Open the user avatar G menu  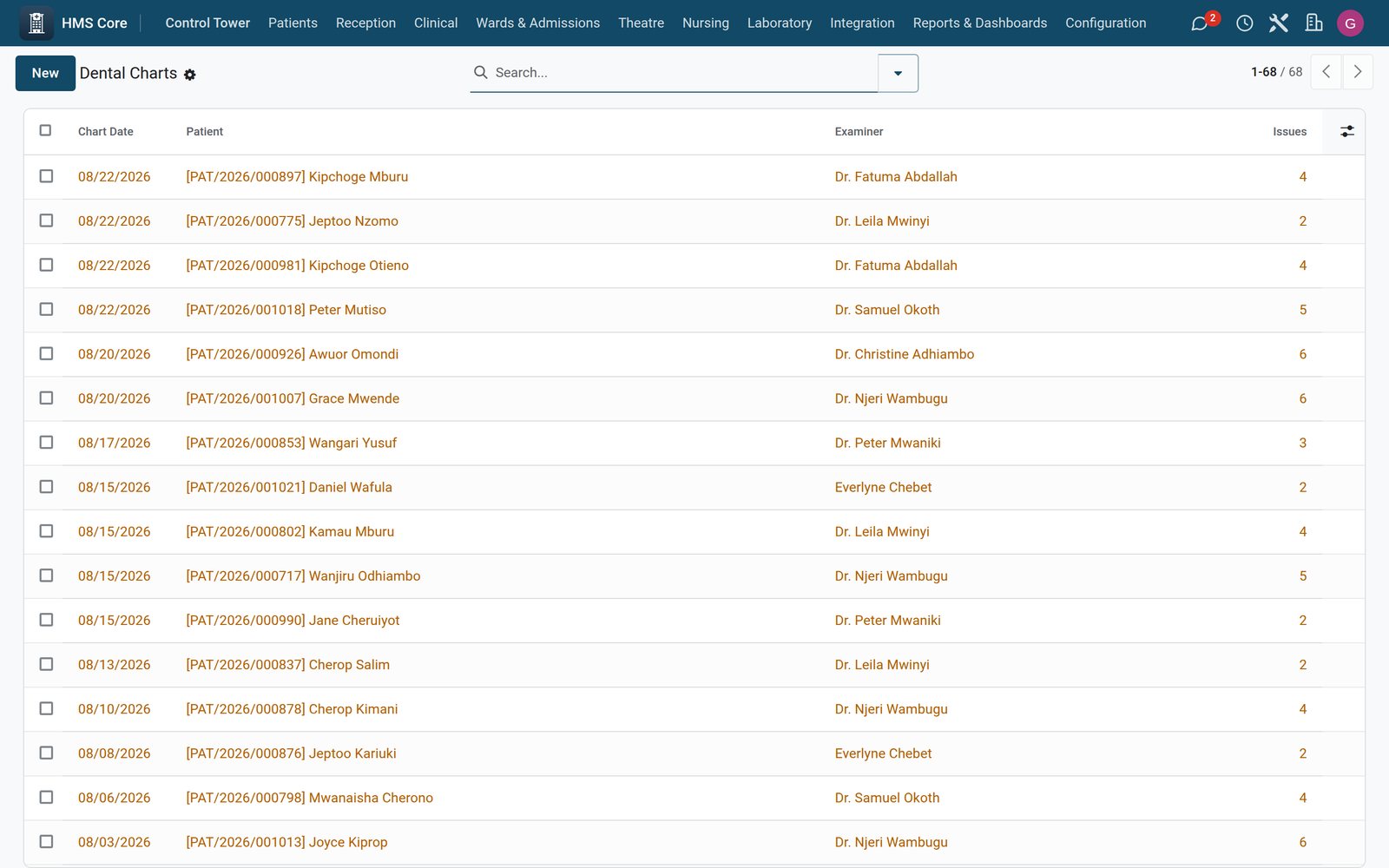click(x=1350, y=23)
